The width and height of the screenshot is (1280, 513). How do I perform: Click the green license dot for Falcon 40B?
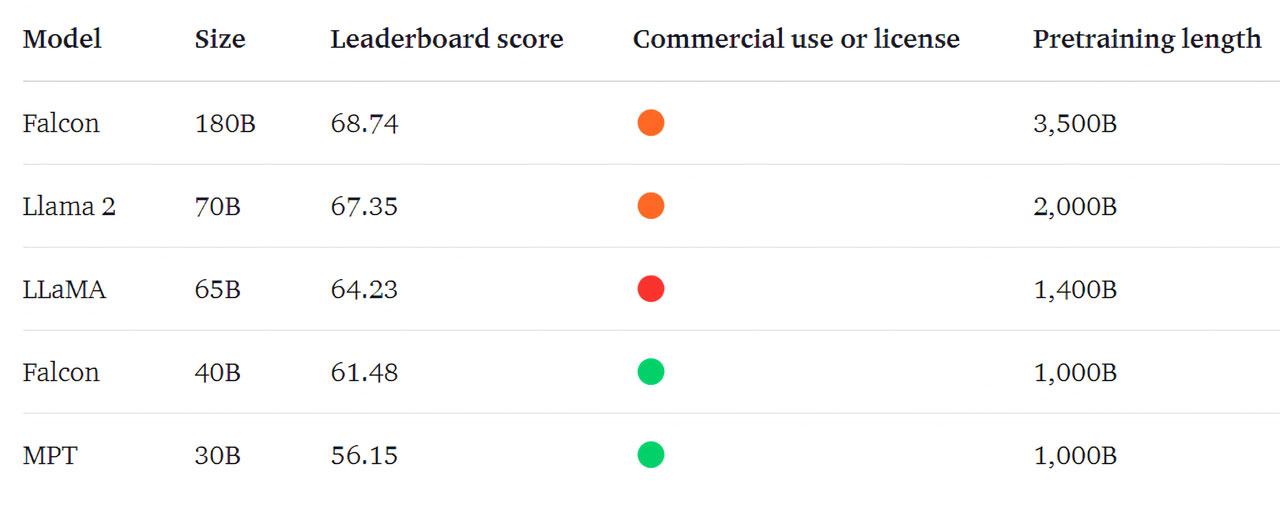pos(651,372)
